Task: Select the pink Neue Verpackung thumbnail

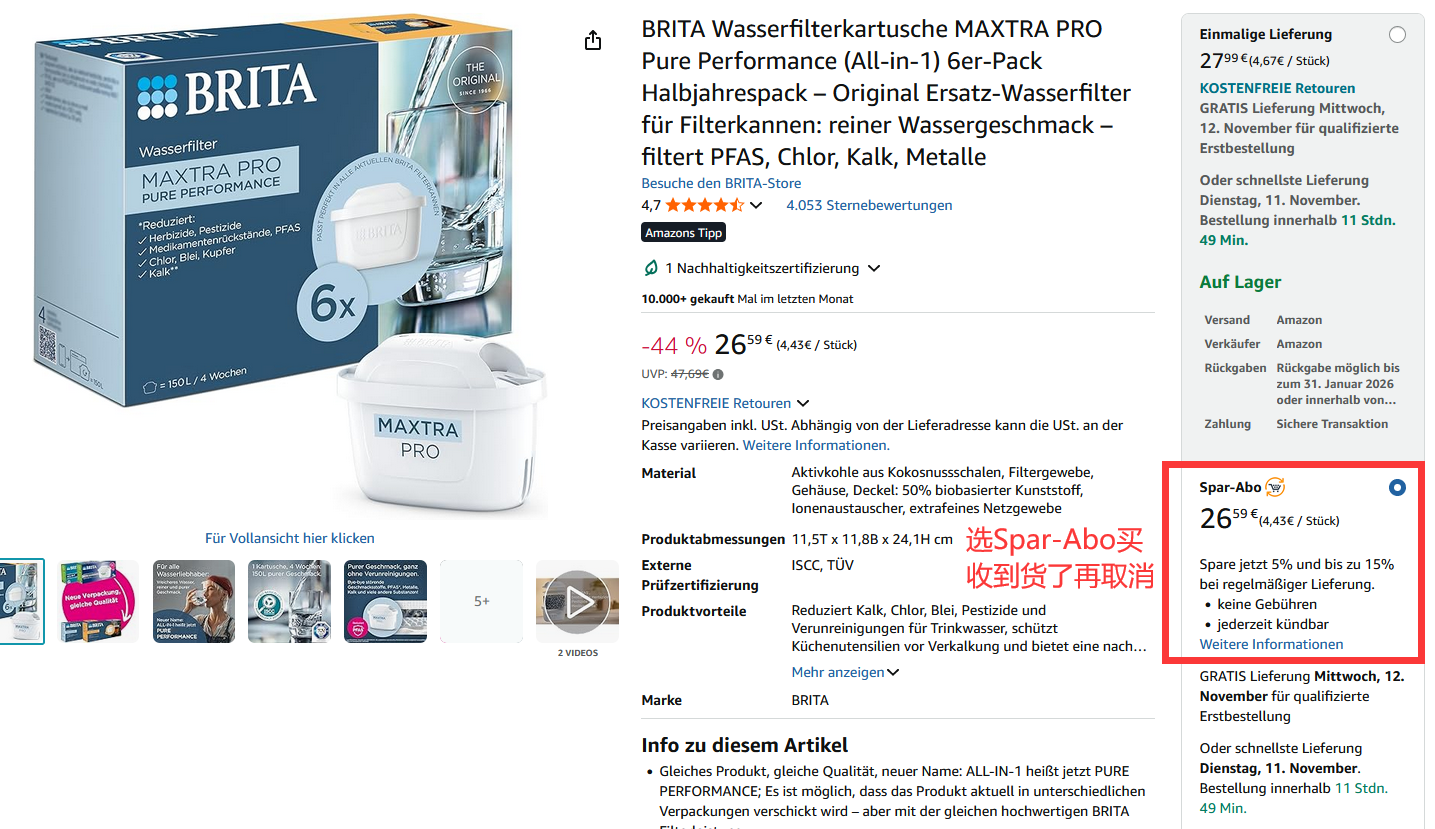Action: pyautogui.click(x=98, y=601)
